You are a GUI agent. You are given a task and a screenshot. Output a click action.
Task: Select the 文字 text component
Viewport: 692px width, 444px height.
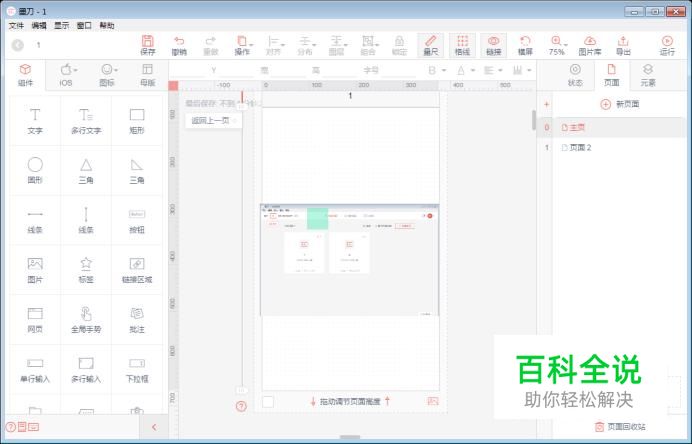[x=35, y=120]
